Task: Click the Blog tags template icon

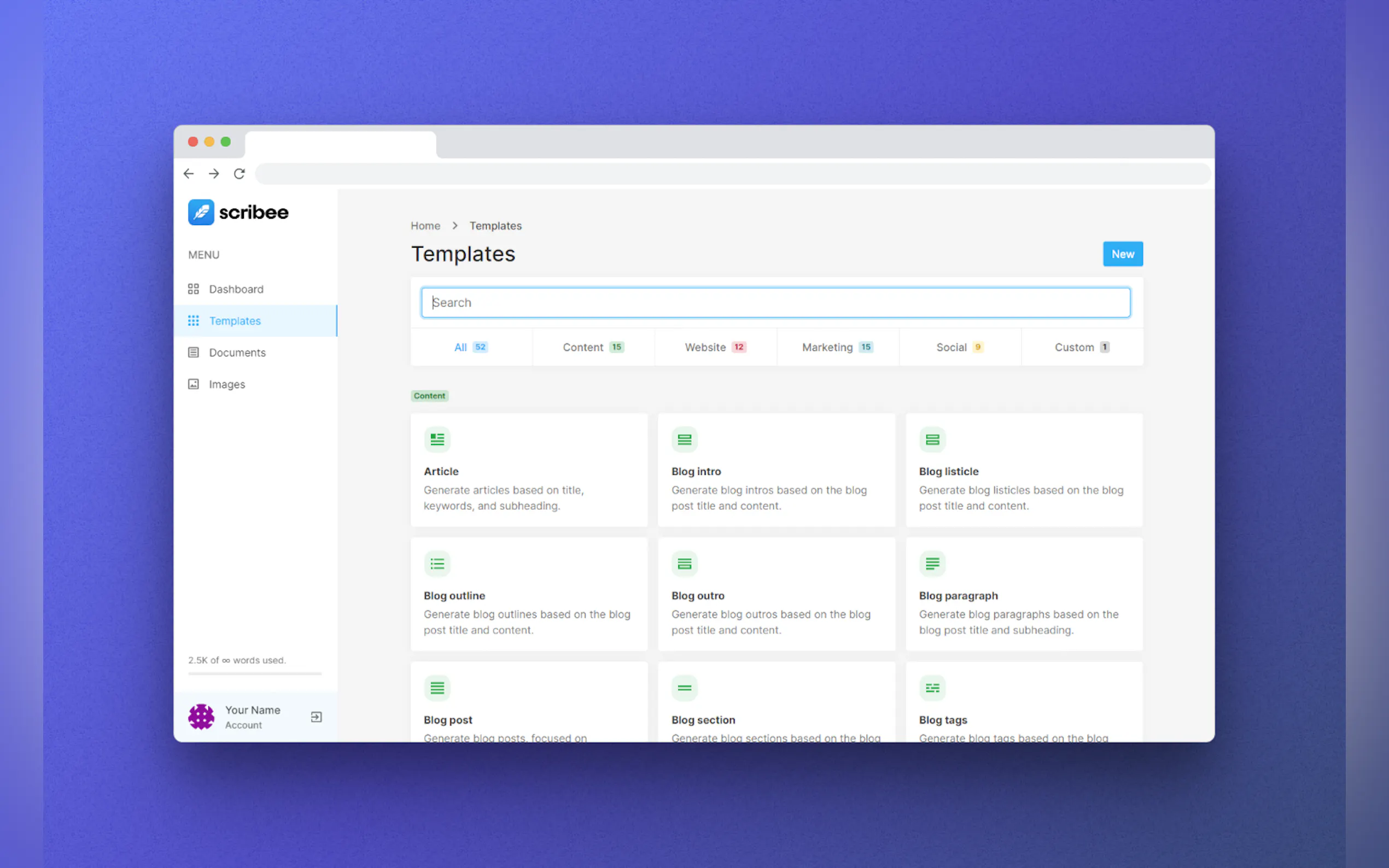Action: [x=932, y=688]
